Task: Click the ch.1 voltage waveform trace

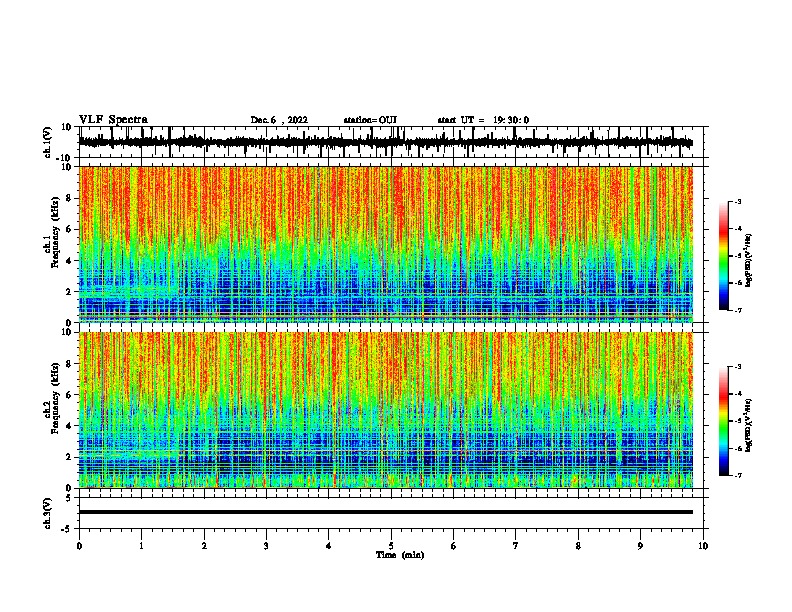Action: click(x=385, y=142)
